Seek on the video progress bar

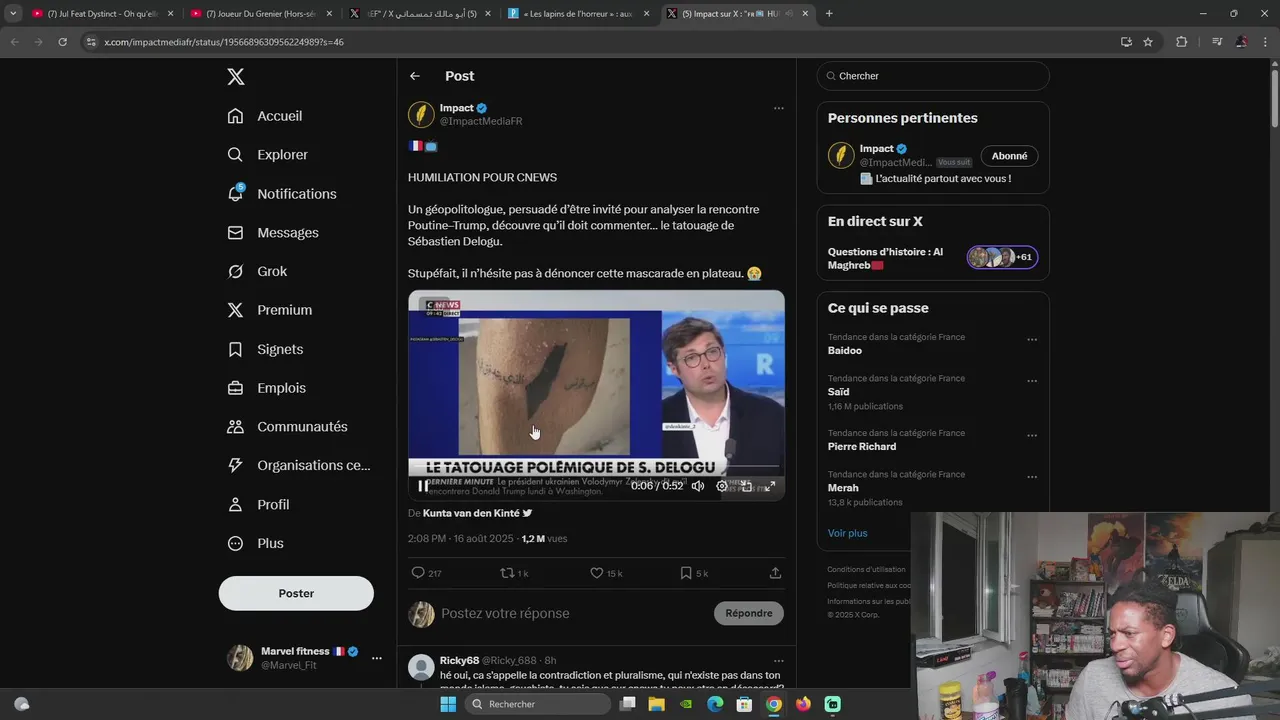click(x=596, y=467)
